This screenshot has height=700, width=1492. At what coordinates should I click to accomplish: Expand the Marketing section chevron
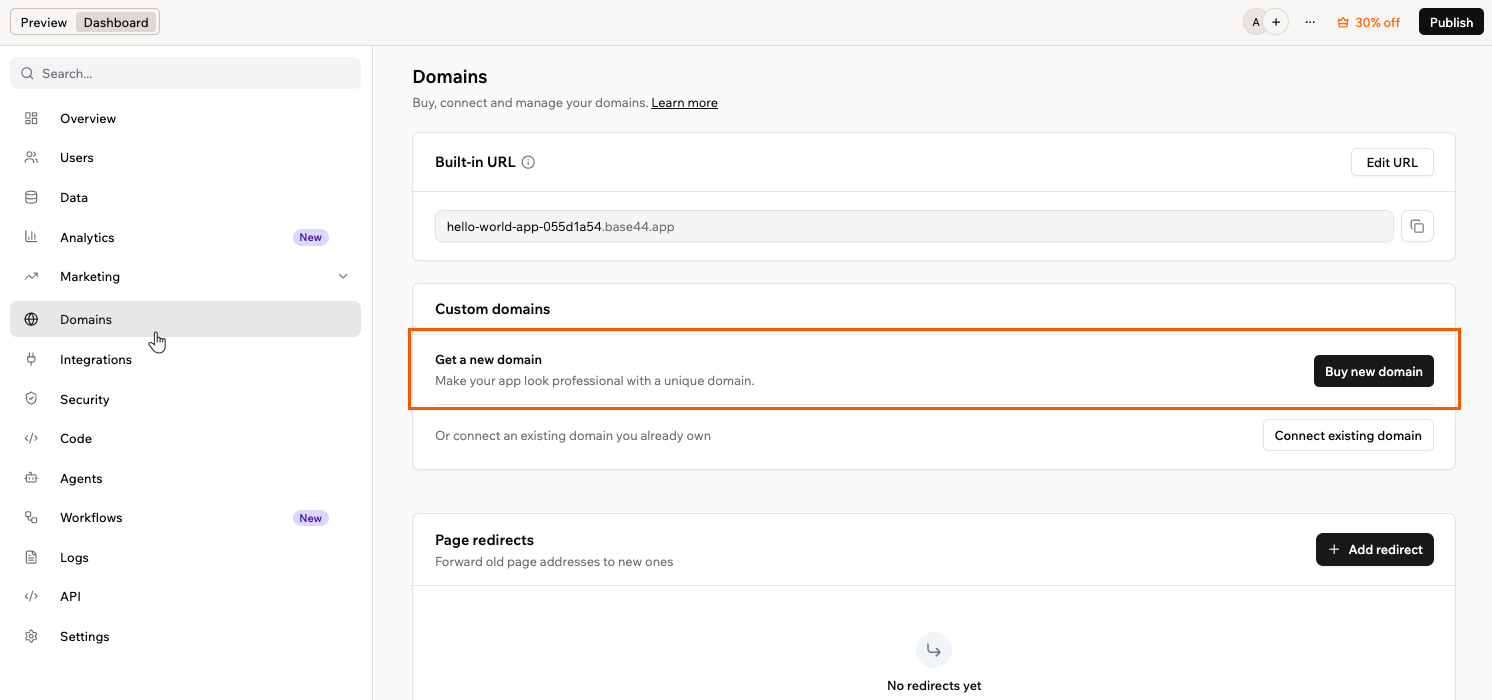click(x=343, y=277)
